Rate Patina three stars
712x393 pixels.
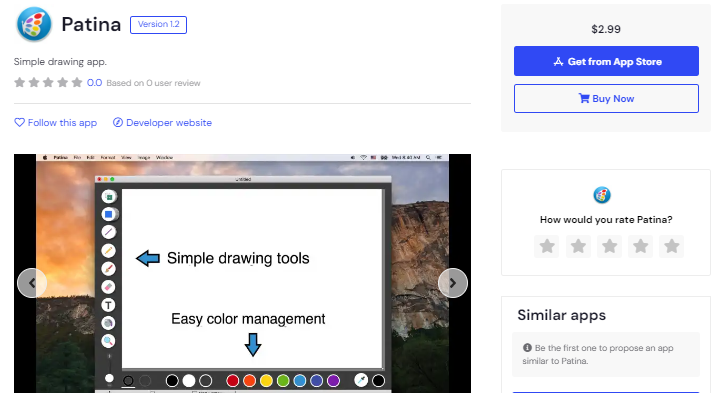[x=609, y=246]
